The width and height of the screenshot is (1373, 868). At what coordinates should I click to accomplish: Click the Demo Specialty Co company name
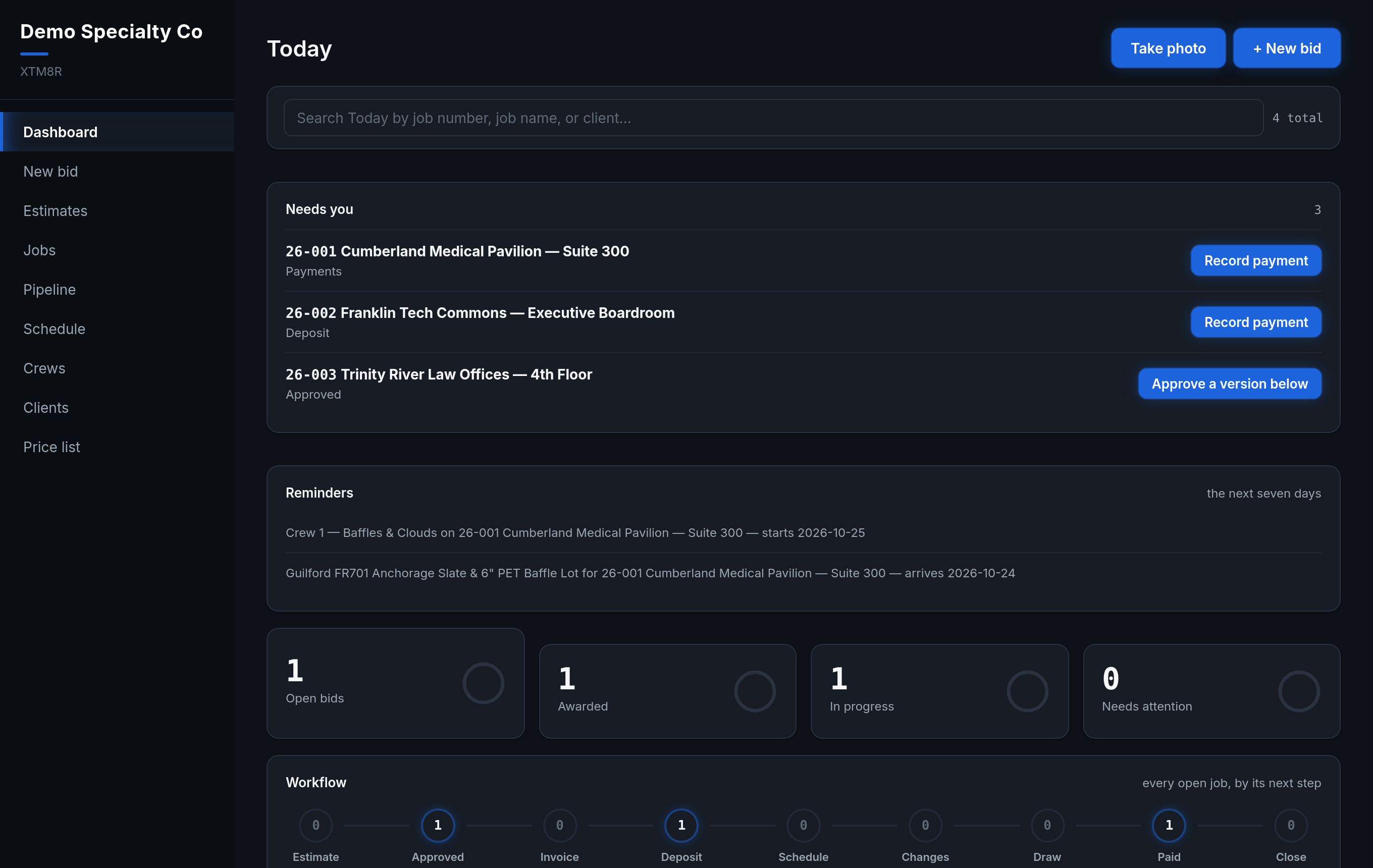(x=111, y=31)
